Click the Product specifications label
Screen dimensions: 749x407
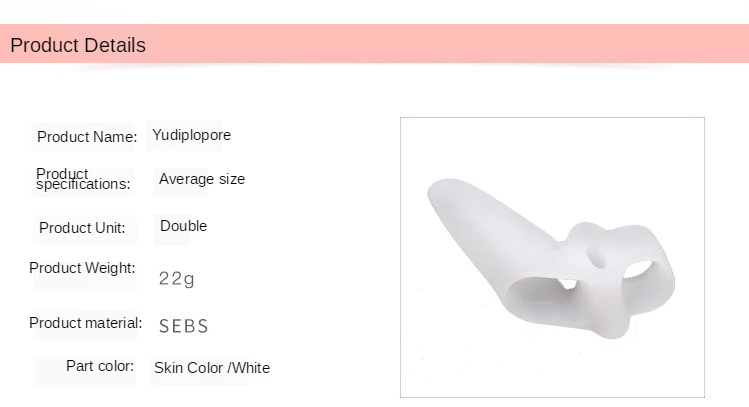click(83, 179)
